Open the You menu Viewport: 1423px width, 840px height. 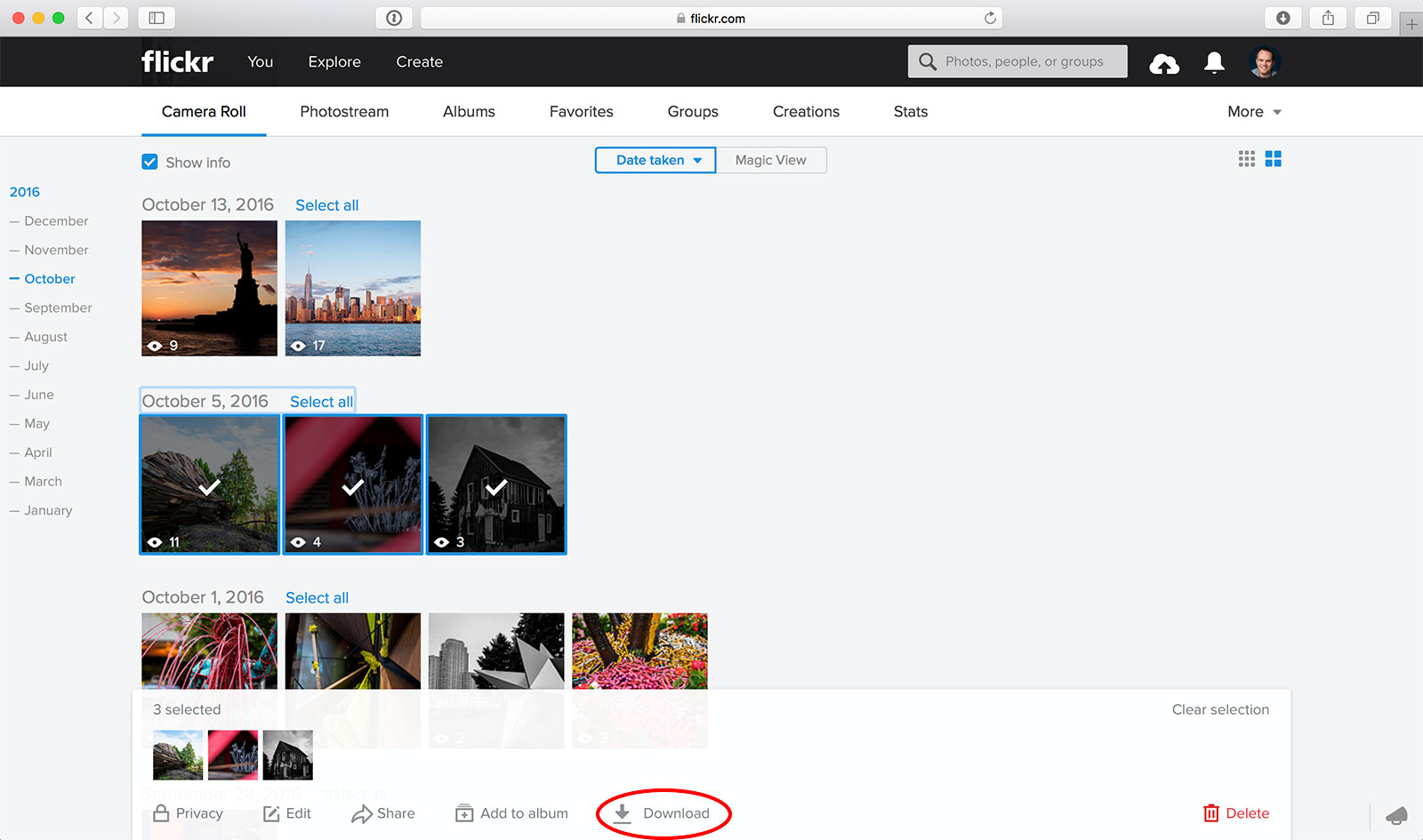[x=261, y=61]
